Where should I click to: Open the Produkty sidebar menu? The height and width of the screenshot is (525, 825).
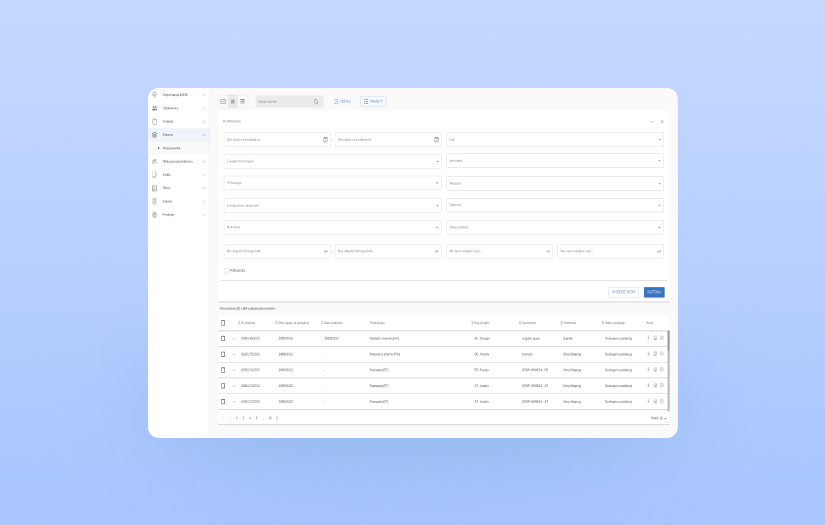[x=178, y=122]
